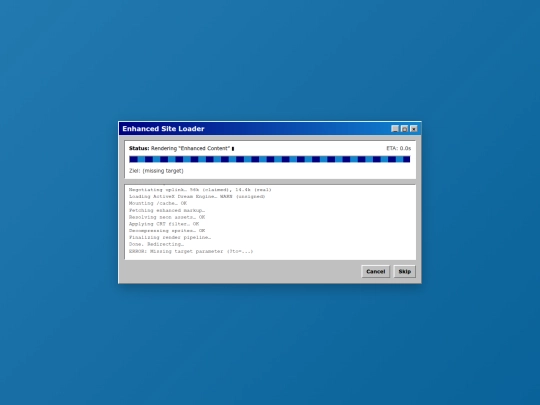Click the 'ERROR: Missing target parameter' log line

(191, 251)
